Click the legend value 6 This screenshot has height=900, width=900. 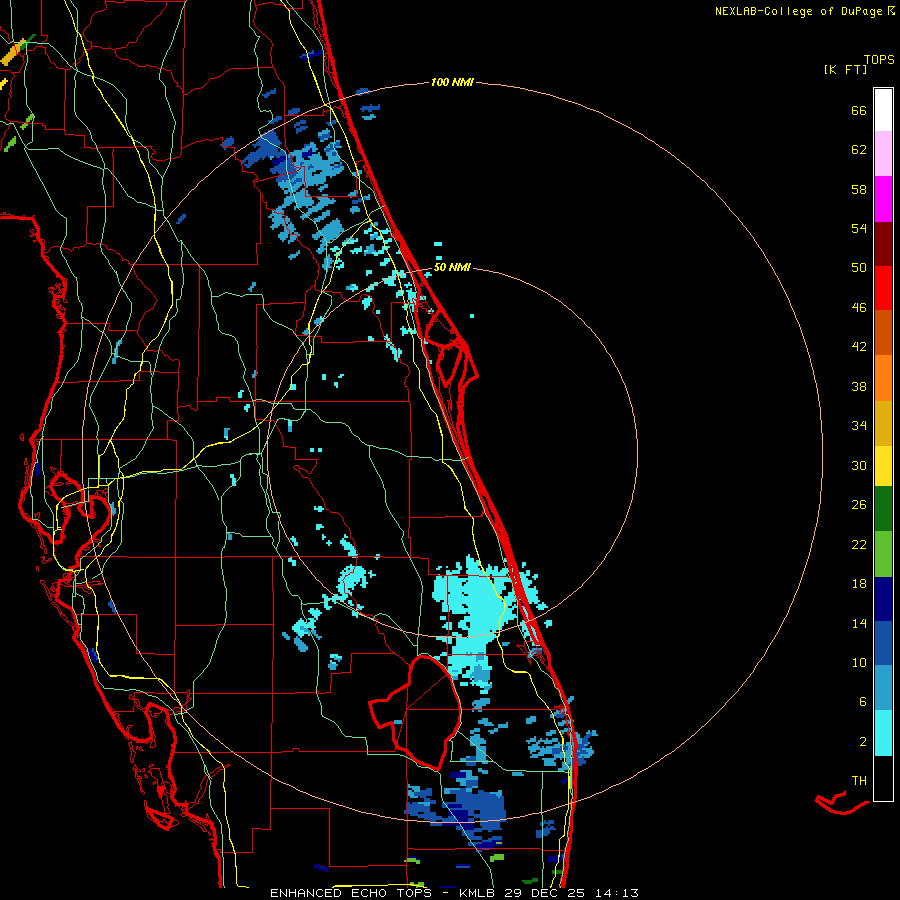click(863, 702)
